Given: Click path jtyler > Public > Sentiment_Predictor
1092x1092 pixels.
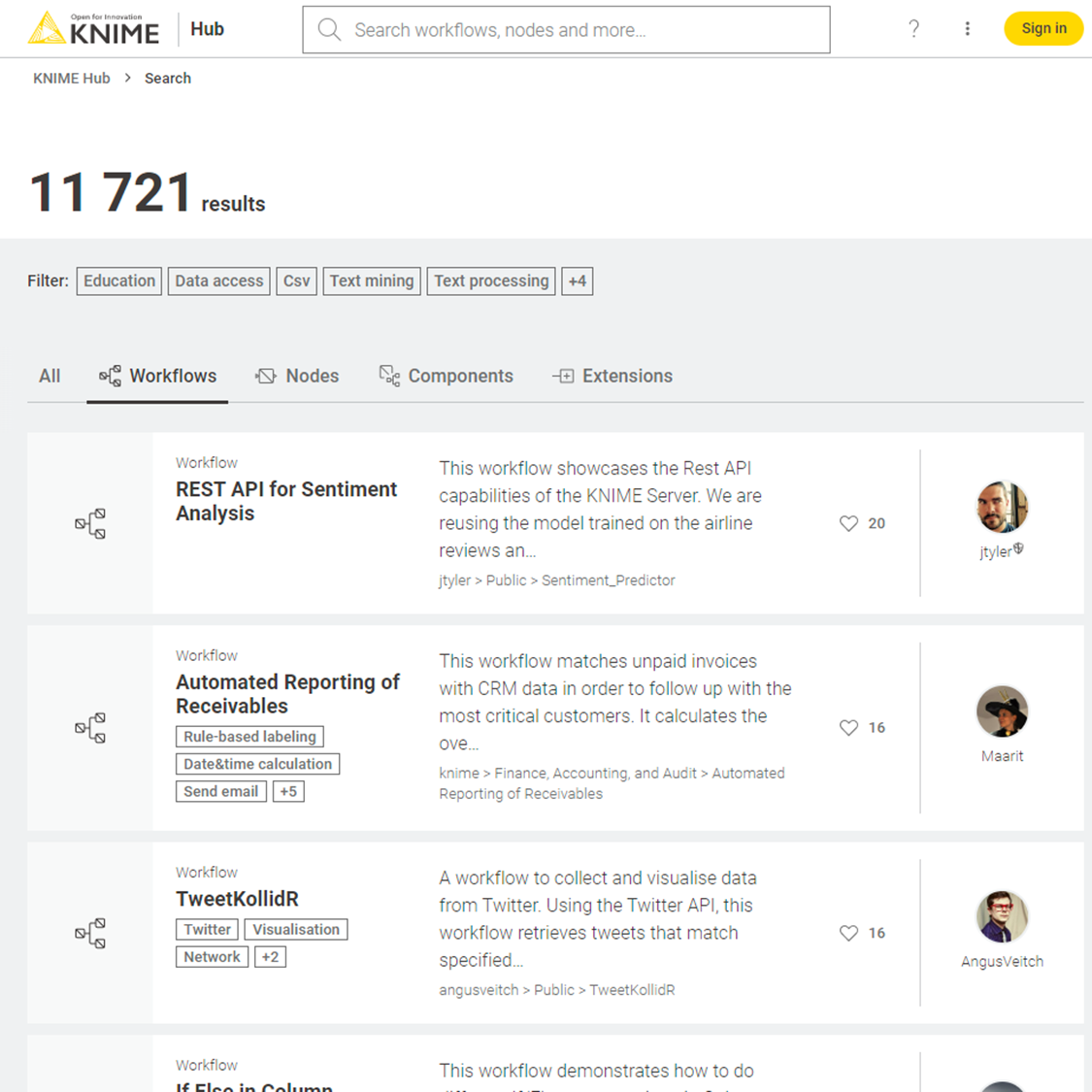Looking at the screenshot, I should coord(556,580).
